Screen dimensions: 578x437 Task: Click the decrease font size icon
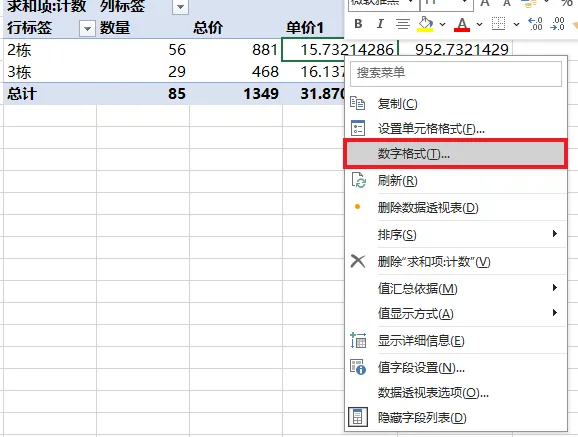tap(506, 3)
